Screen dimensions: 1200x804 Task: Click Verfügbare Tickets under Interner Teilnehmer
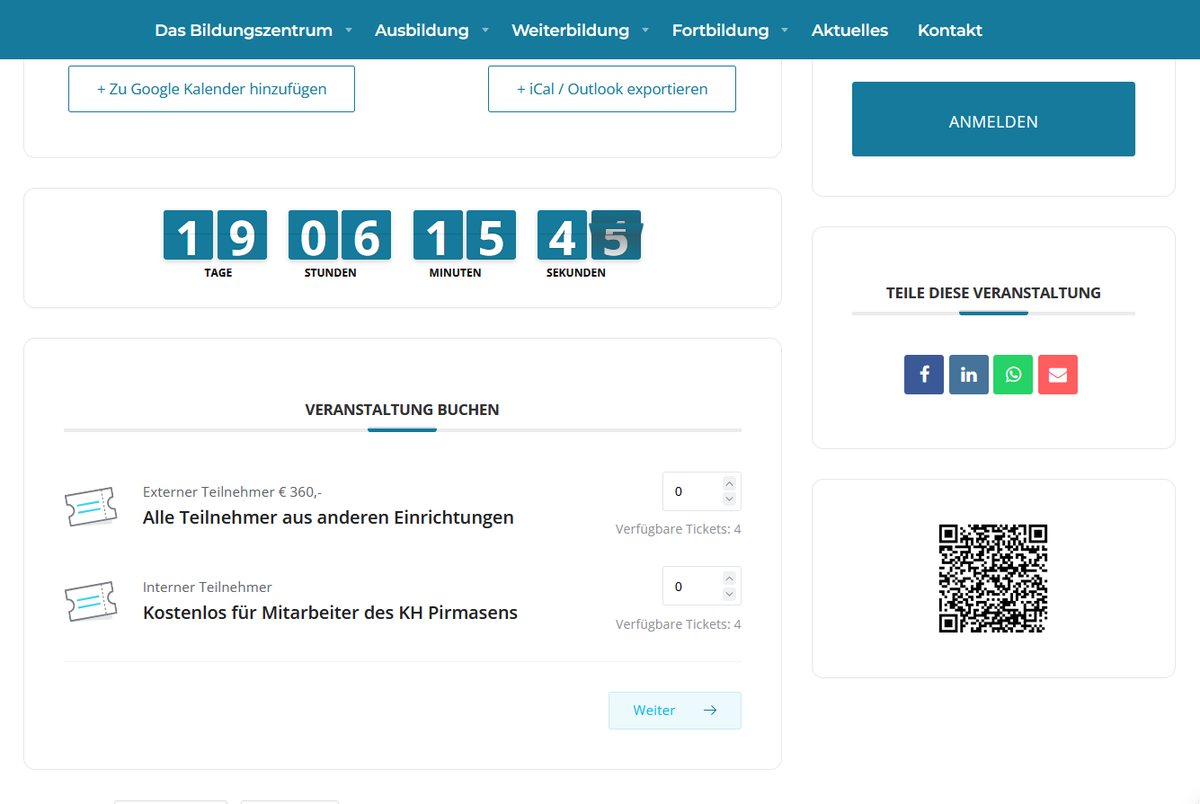click(x=678, y=624)
